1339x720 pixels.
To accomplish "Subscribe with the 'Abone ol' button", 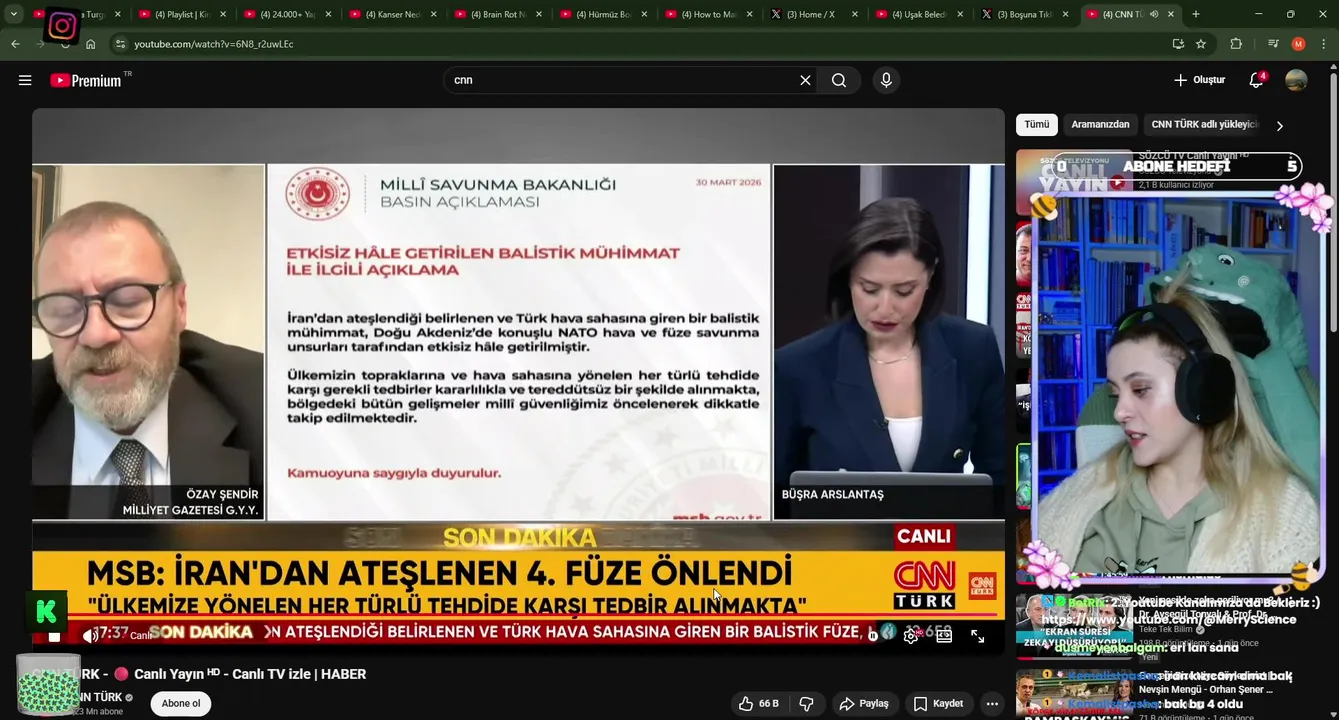I will (181, 704).
